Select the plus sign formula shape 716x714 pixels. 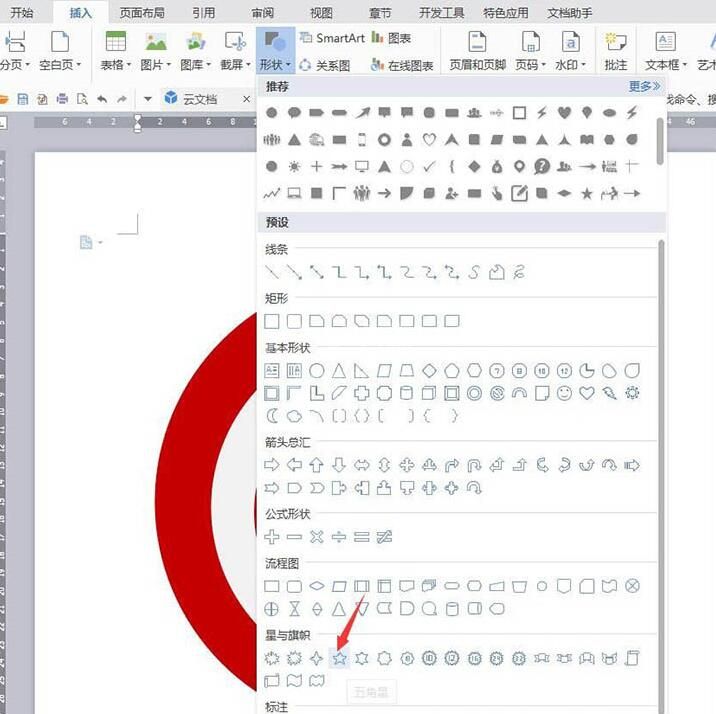pos(272,537)
